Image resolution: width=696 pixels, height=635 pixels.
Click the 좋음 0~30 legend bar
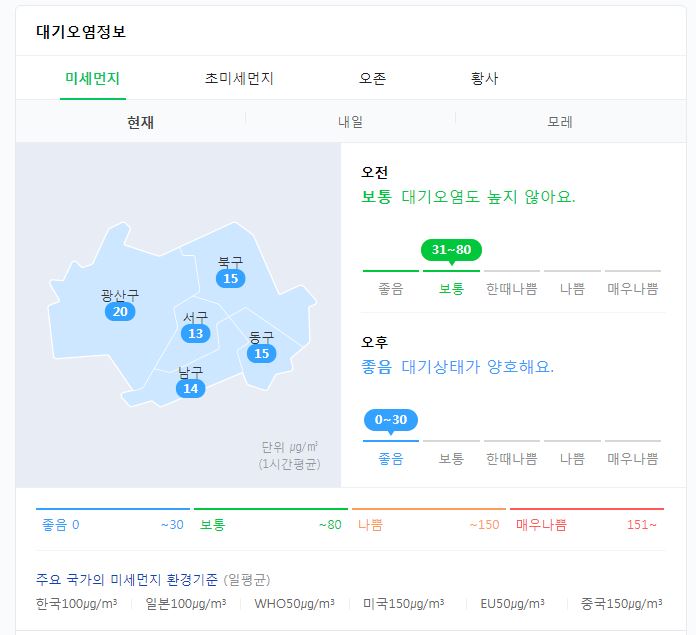[112, 524]
